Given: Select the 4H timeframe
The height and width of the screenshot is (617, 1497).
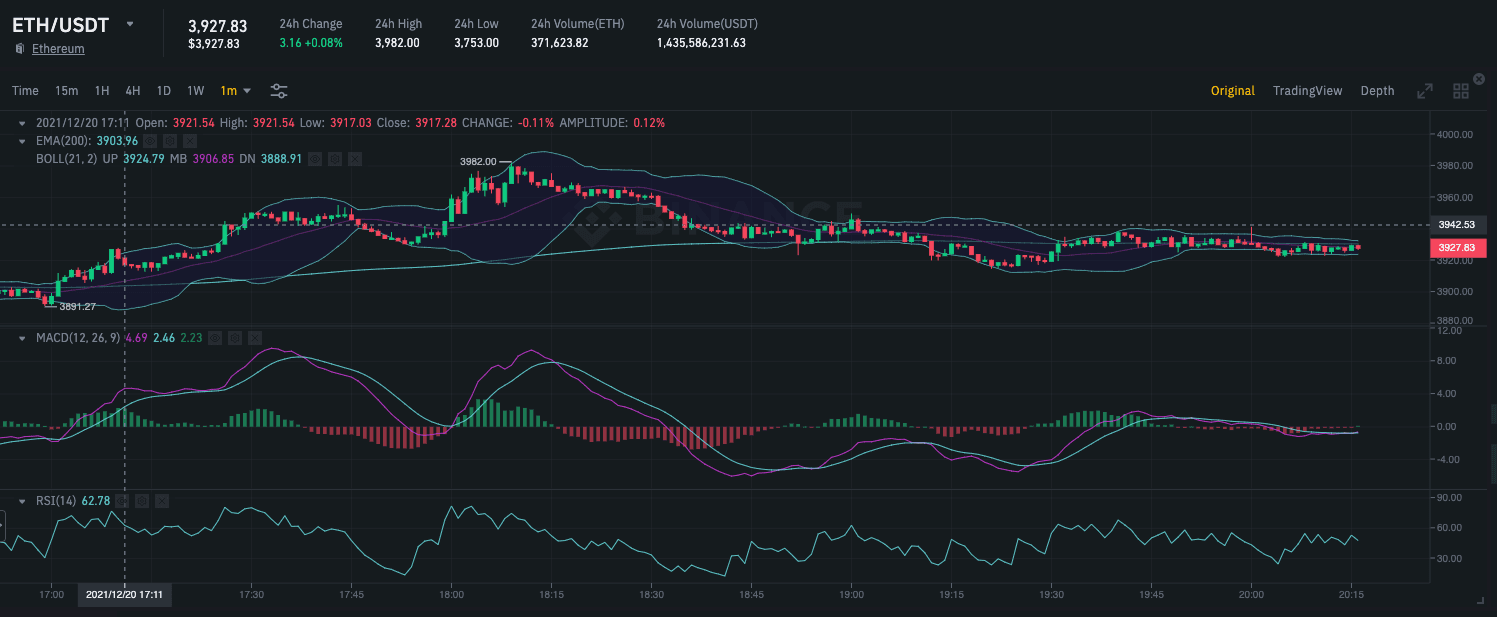Looking at the screenshot, I should pos(132,91).
